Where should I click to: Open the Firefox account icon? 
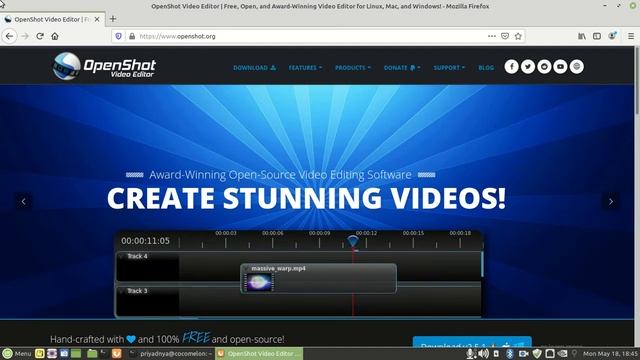click(612, 36)
